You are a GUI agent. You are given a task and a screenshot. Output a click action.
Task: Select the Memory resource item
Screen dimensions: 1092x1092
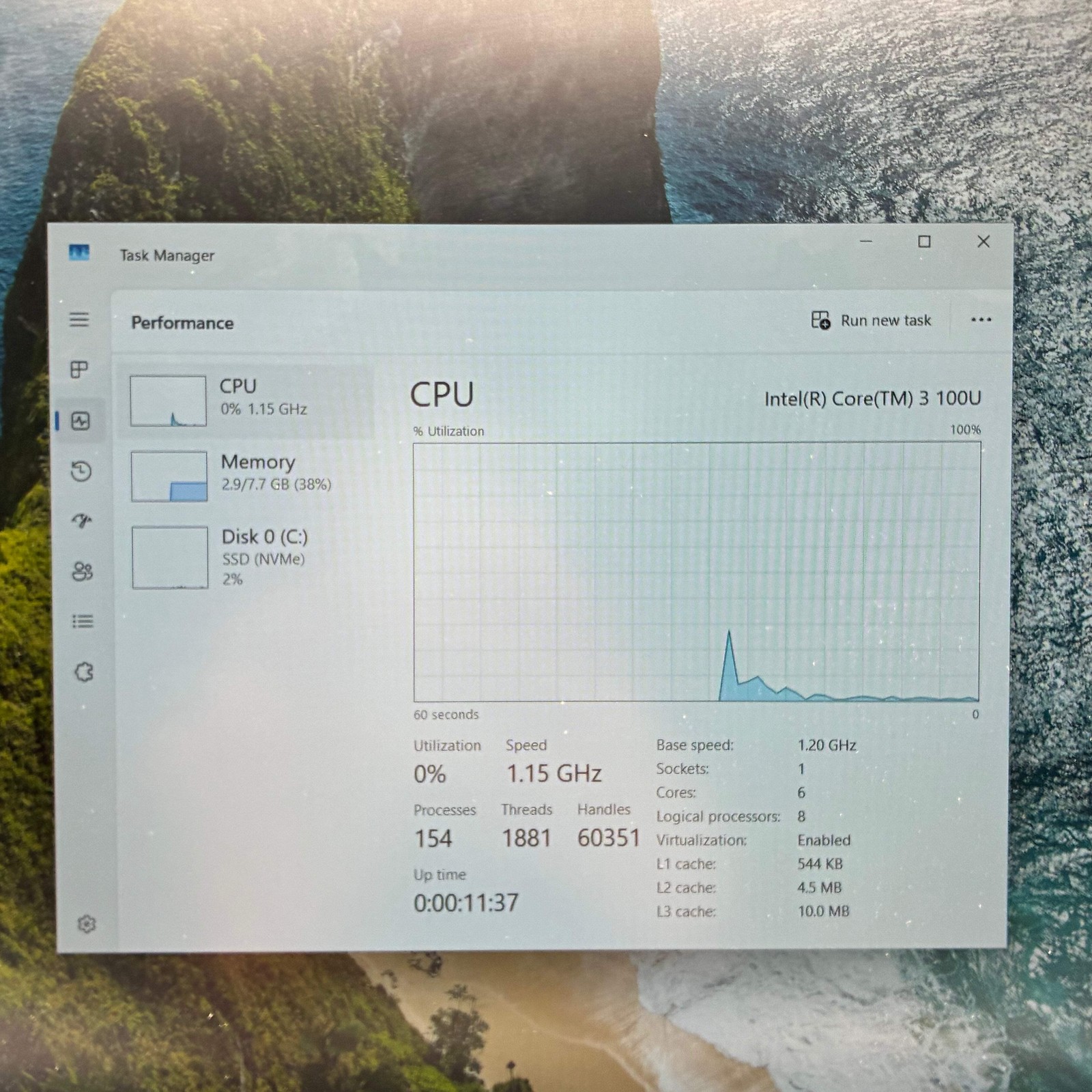pyautogui.click(x=247, y=476)
